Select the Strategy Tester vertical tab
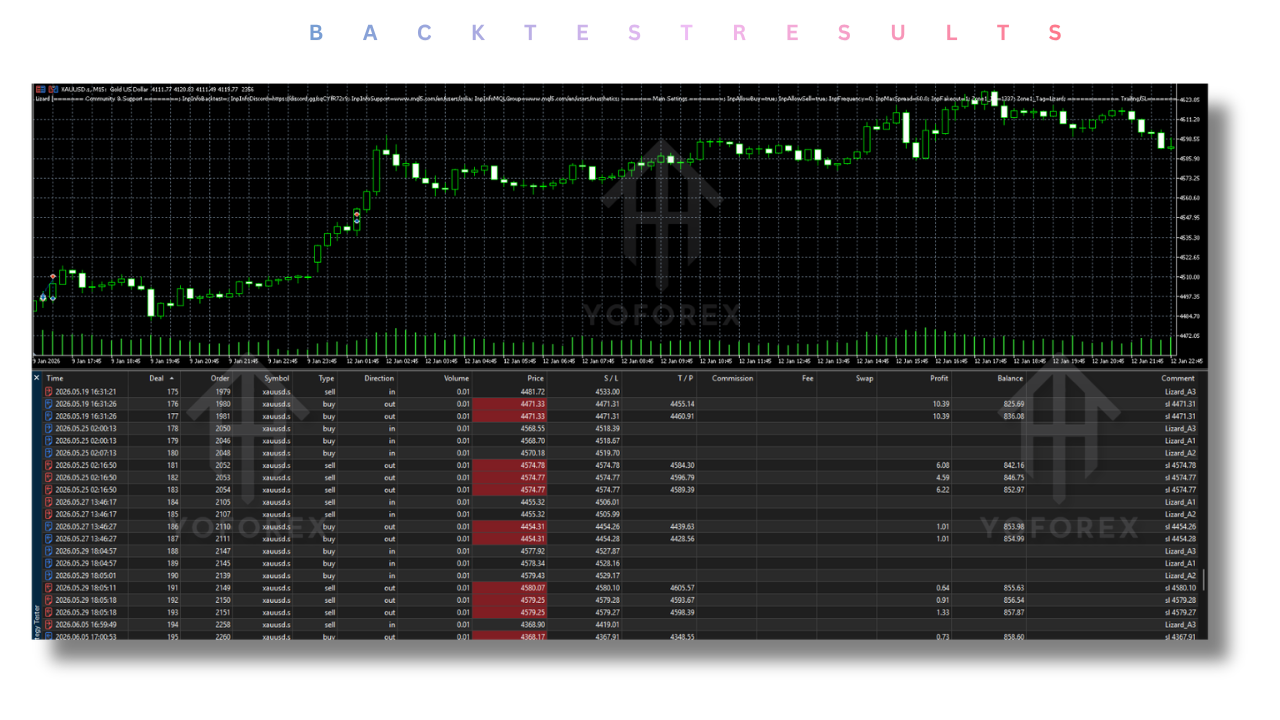This screenshot has height=720, width=1280. click(x=38, y=620)
